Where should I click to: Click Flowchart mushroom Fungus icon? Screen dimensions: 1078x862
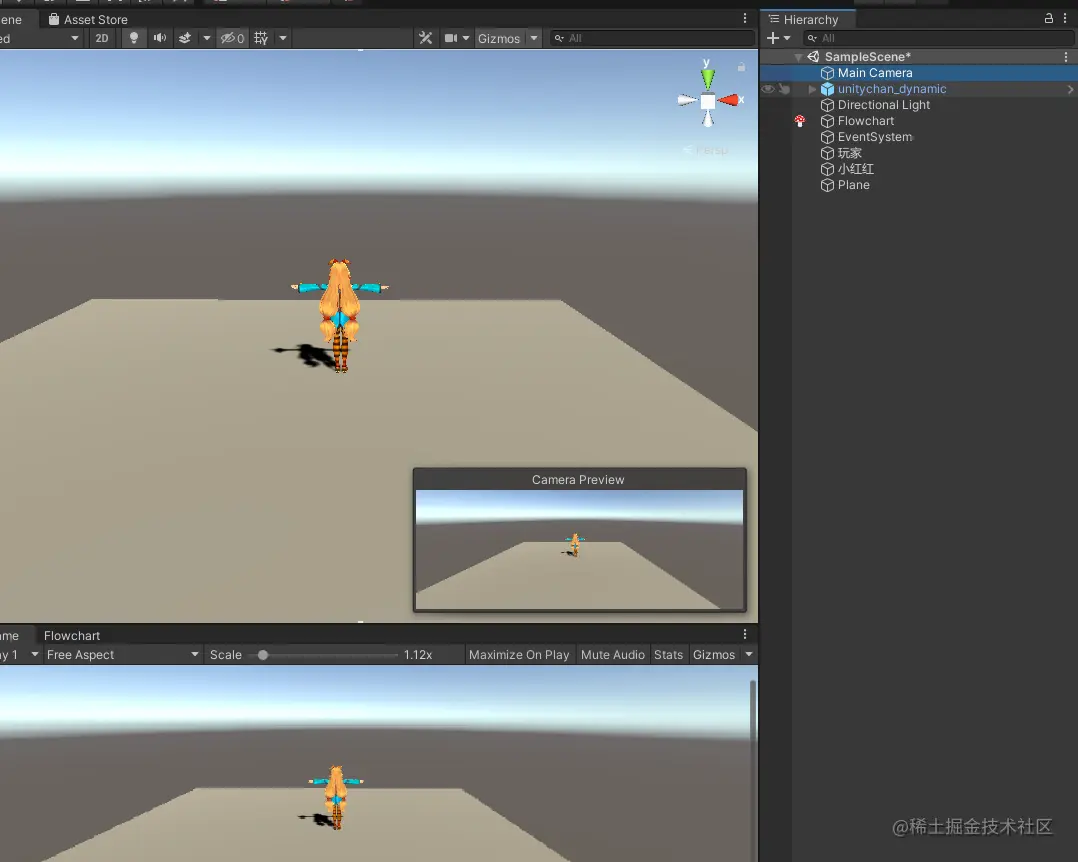click(800, 121)
